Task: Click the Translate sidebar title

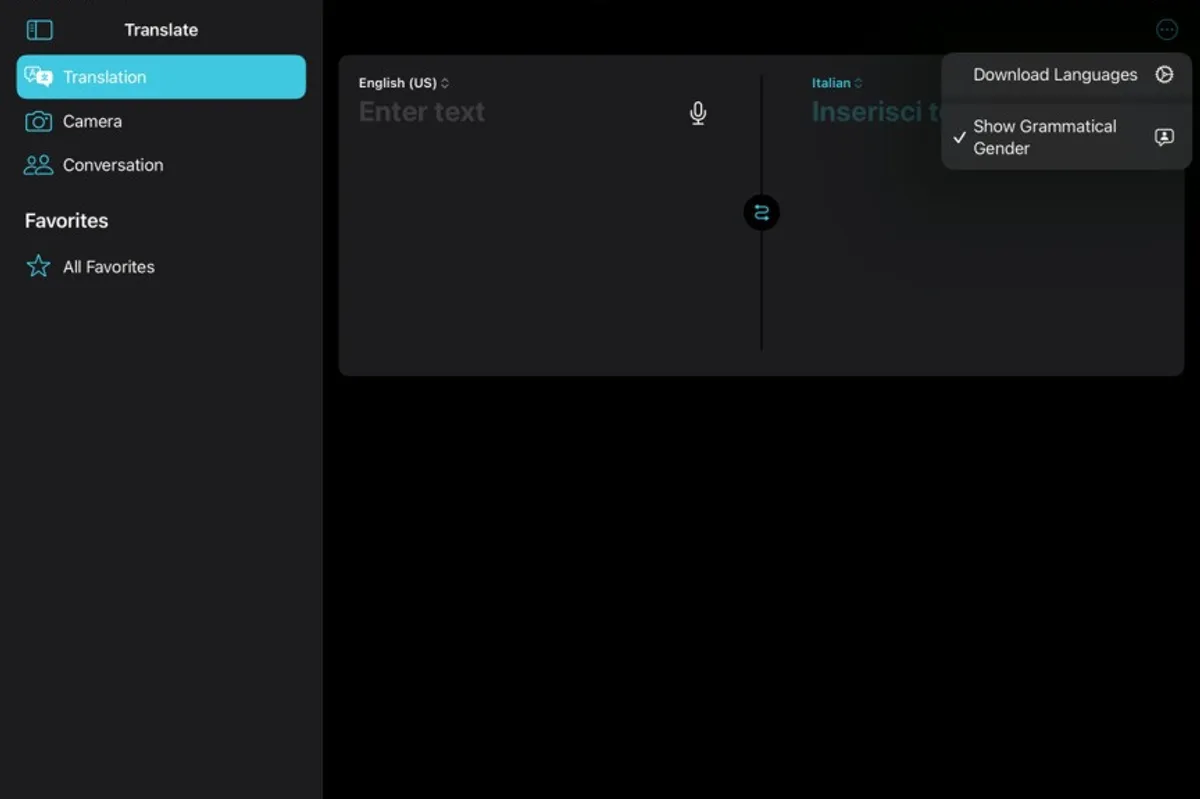Action: [161, 30]
